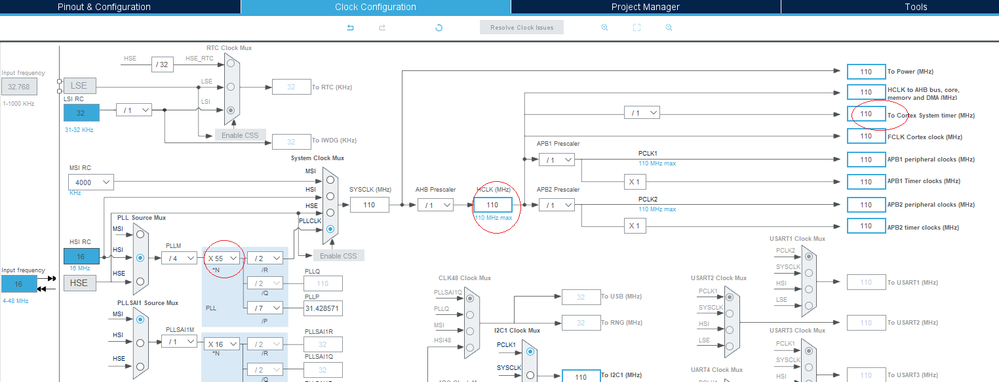Click the zoom in magnifier icon
The width and height of the screenshot is (999, 382).
(604, 27)
